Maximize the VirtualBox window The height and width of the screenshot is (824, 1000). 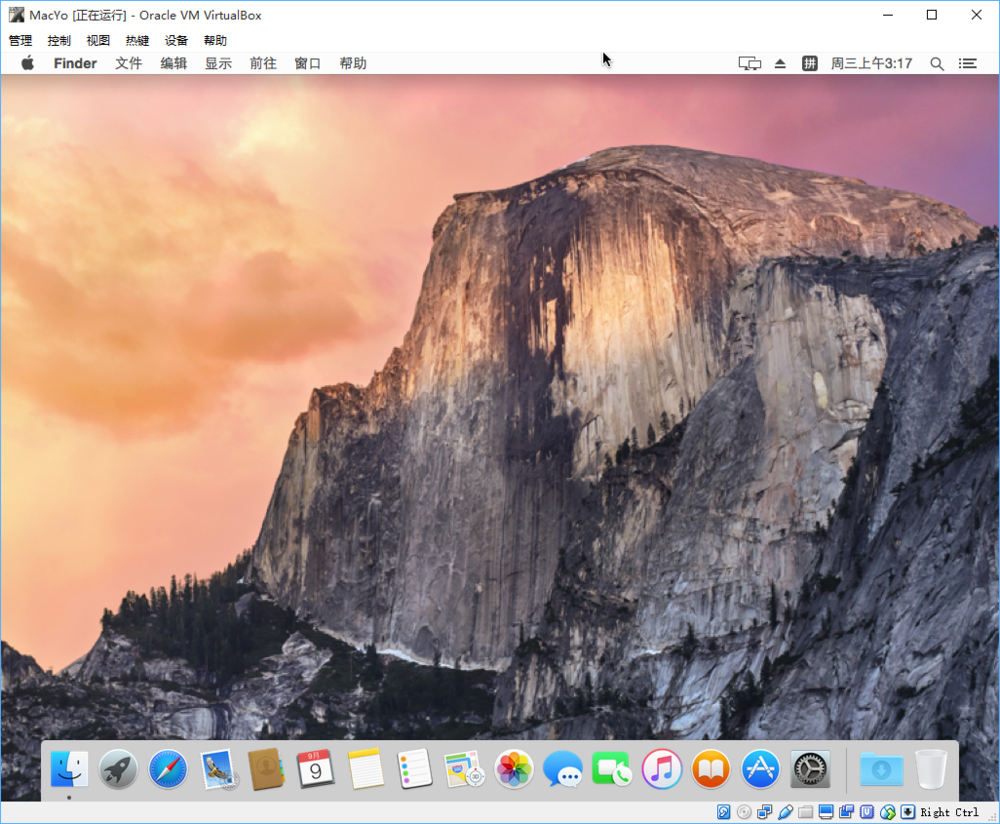pyautogui.click(x=932, y=15)
